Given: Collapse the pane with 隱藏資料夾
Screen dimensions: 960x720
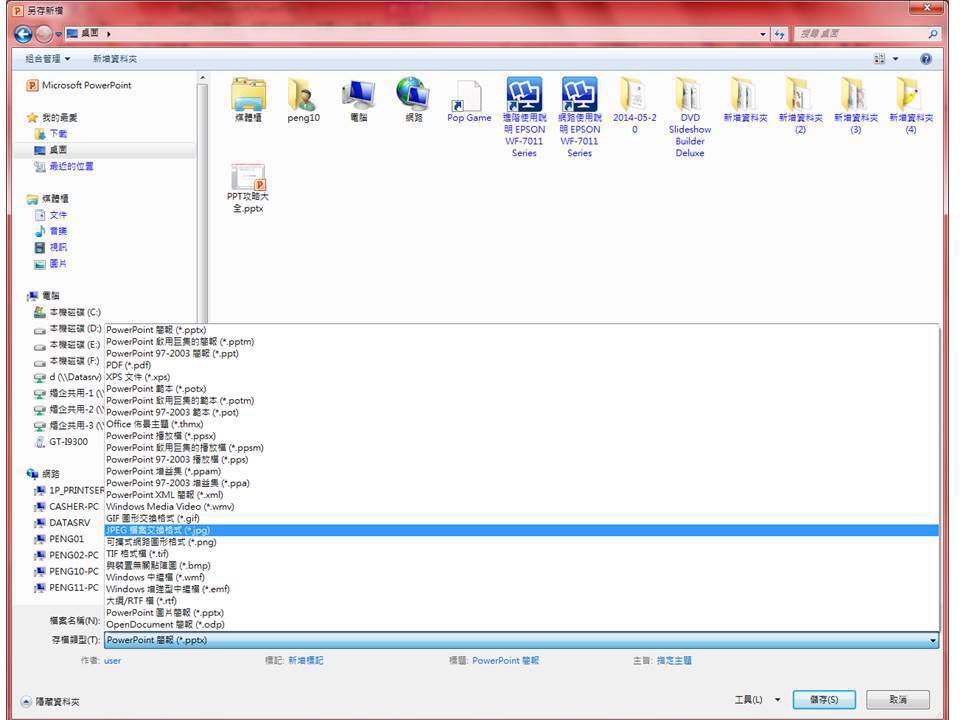Looking at the screenshot, I should click(50, 702).
